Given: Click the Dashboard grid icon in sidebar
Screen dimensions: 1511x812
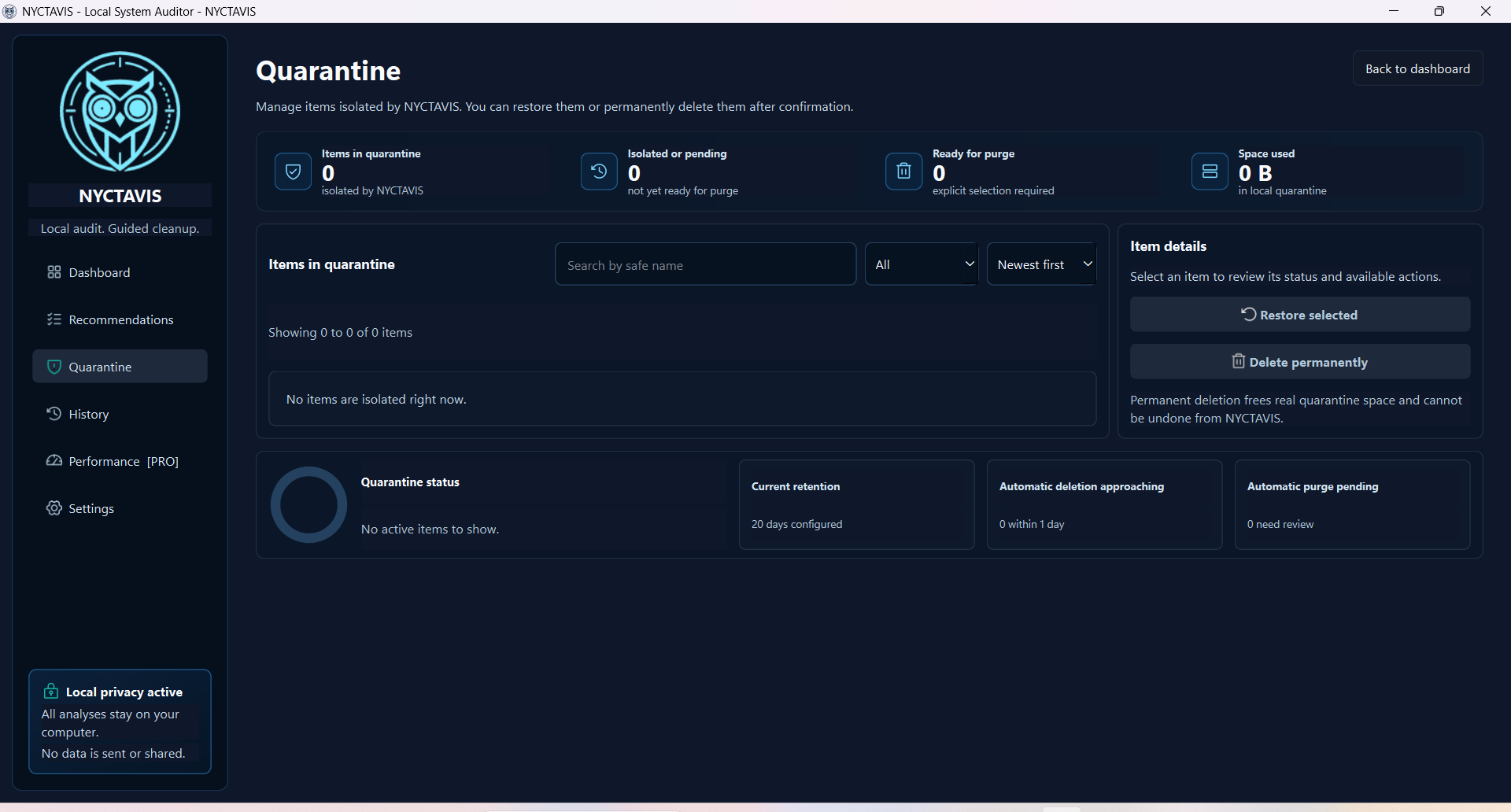Looking at the screenshot, I should (54, 272).
